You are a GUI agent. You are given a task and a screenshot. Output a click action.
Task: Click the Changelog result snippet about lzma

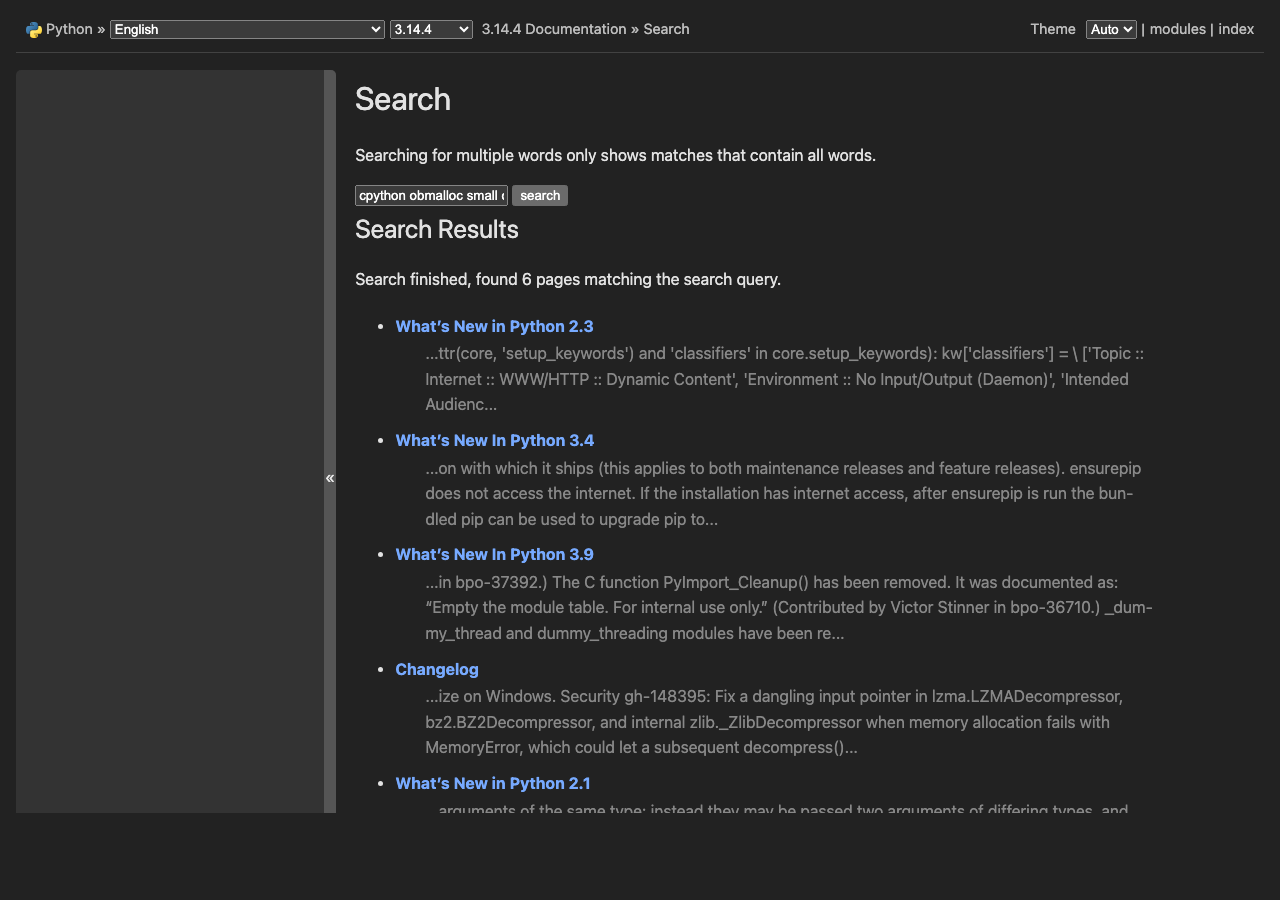click(x=773, y=722)
